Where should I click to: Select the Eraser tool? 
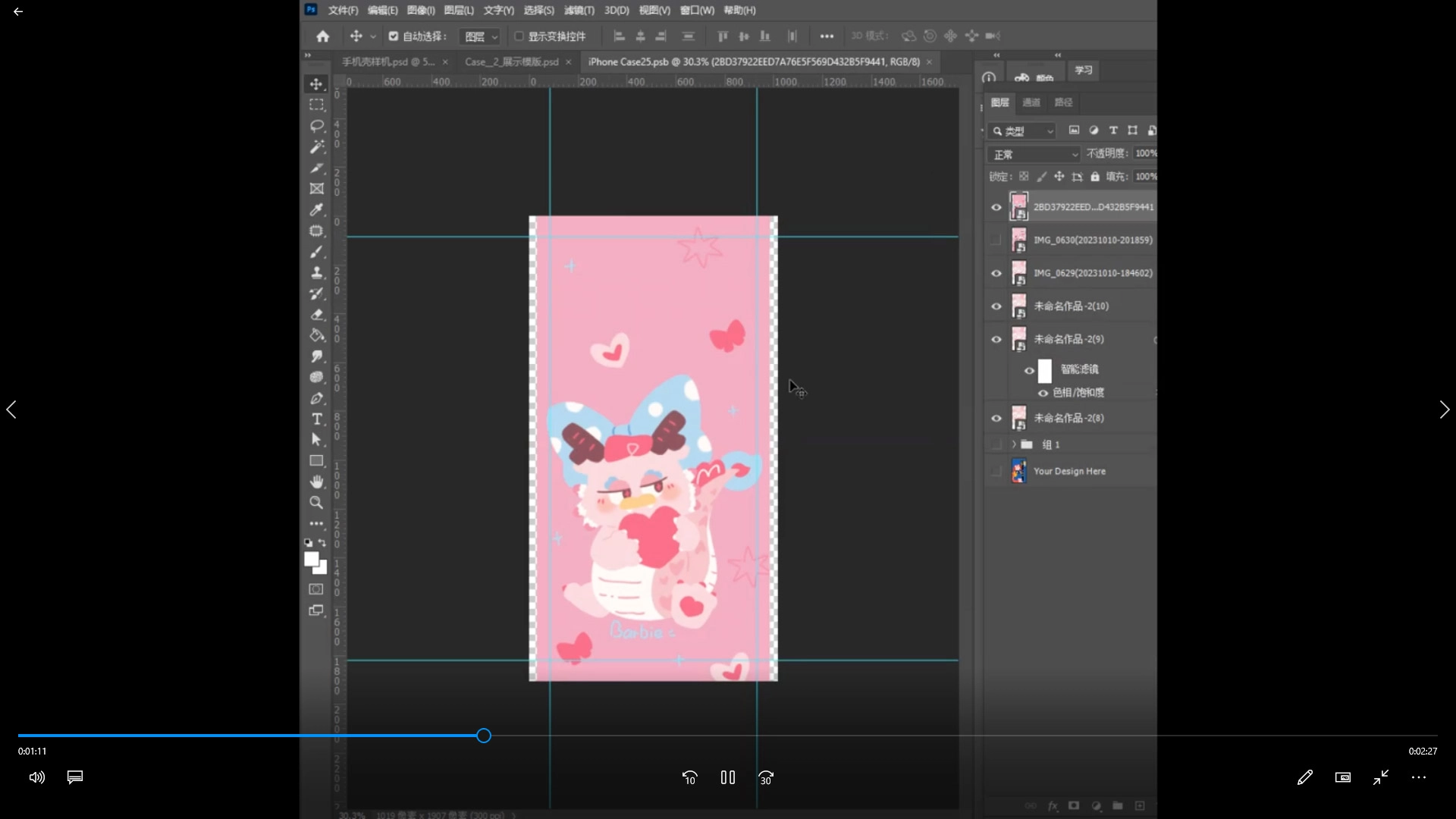click(x=316, y=315)
